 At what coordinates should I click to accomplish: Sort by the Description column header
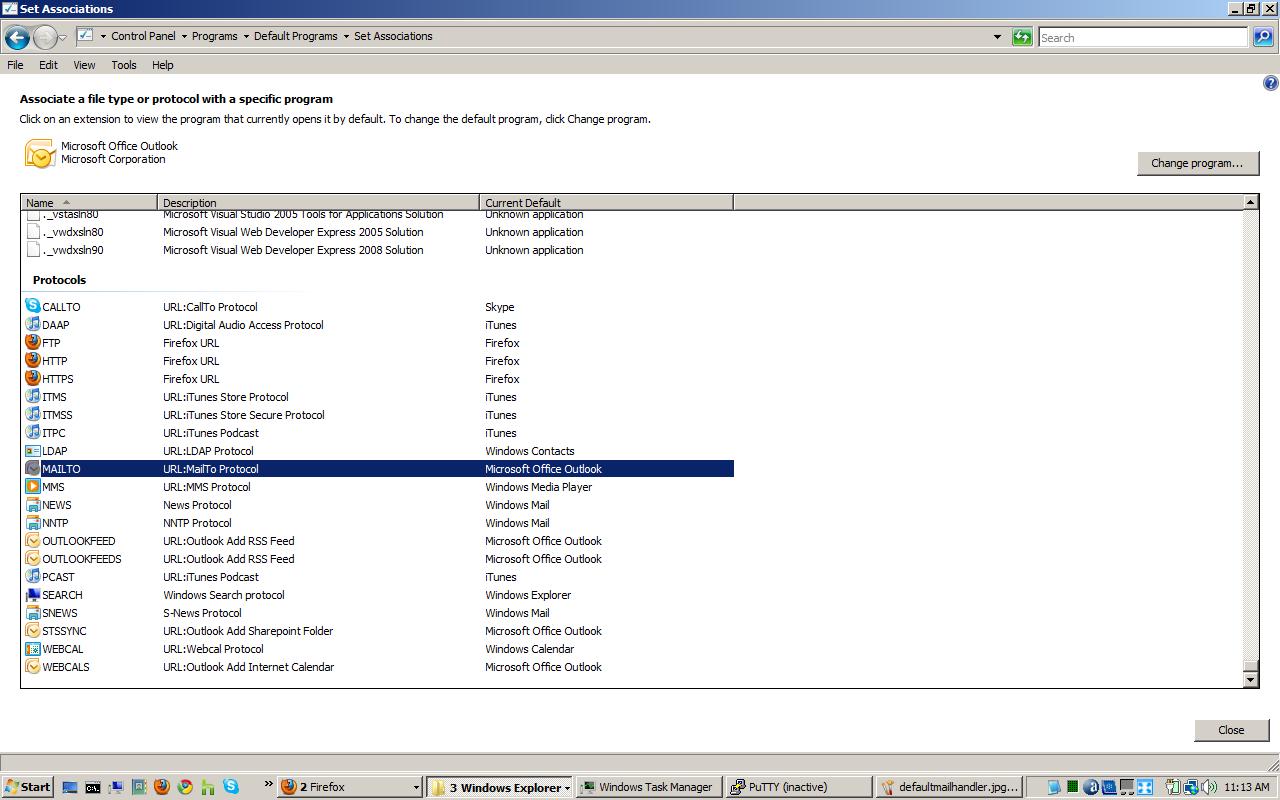(319, 202)
